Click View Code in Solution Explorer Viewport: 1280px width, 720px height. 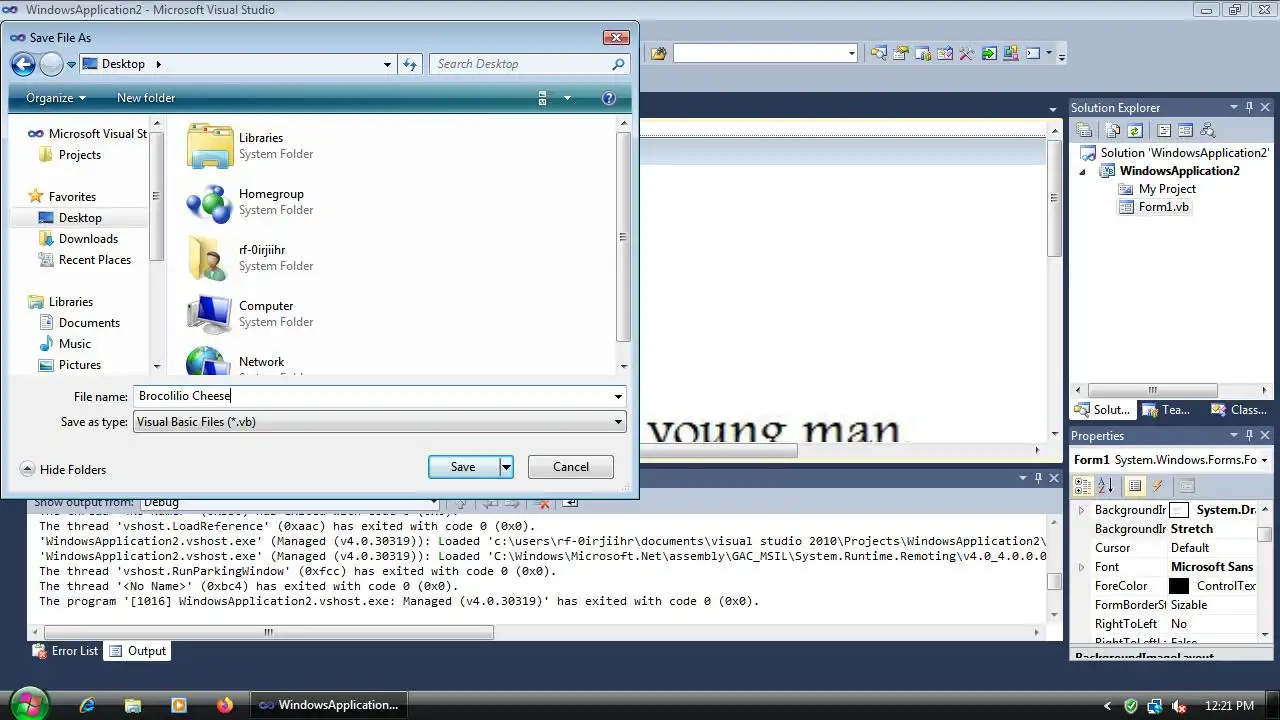pyautogui.click(x=1164, y=130)
